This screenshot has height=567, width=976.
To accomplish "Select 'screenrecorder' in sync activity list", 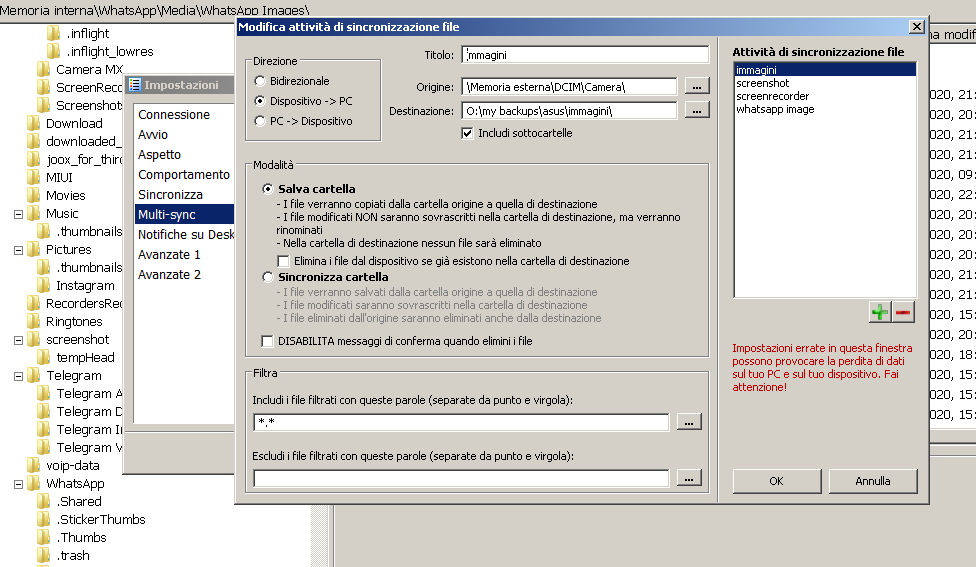I will pyautogui.click(x=825, y=96).
